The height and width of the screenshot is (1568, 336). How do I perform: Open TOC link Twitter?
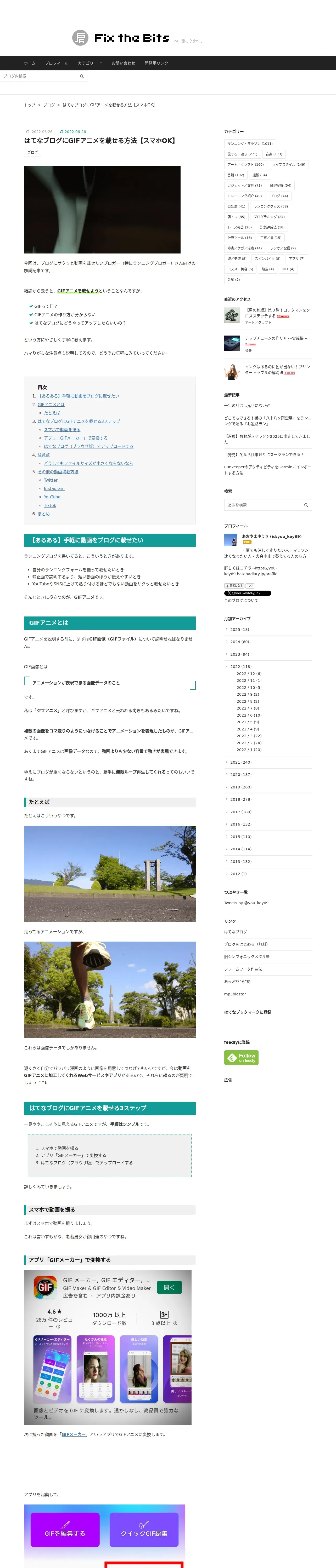51,480
